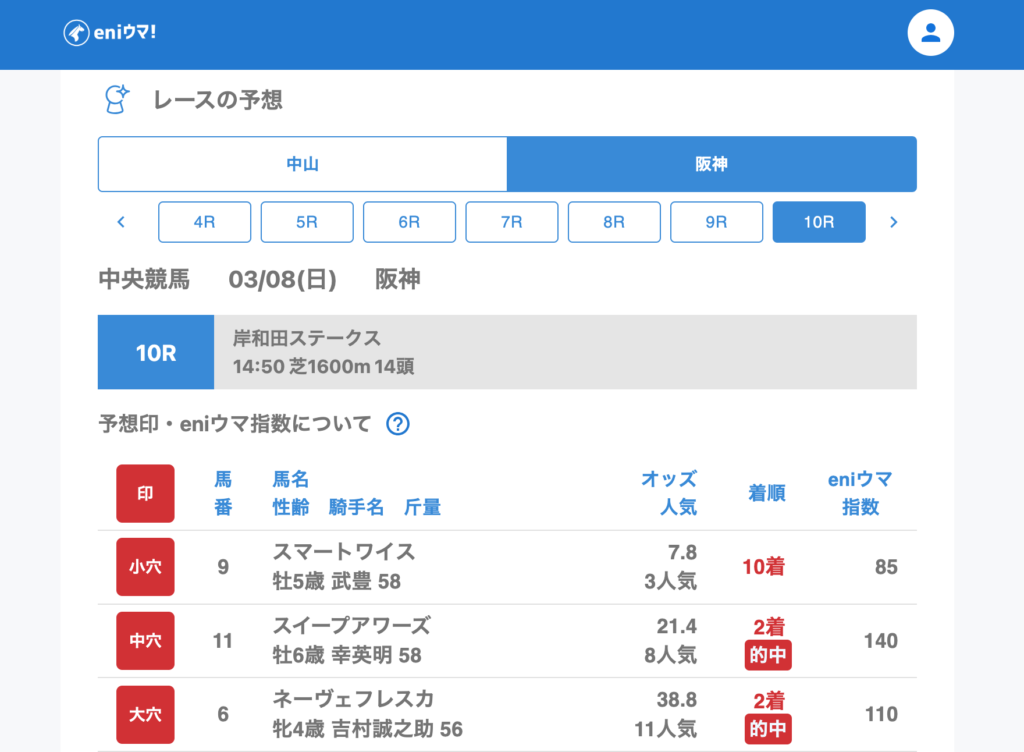Click the eniウマ! logo
Viewport: 1024px width, 752px height.
click(110, 33)
